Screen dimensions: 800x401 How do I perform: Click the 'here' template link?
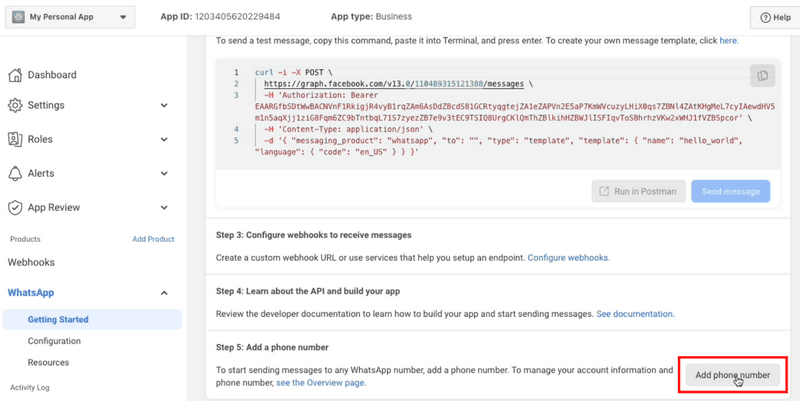728,41
